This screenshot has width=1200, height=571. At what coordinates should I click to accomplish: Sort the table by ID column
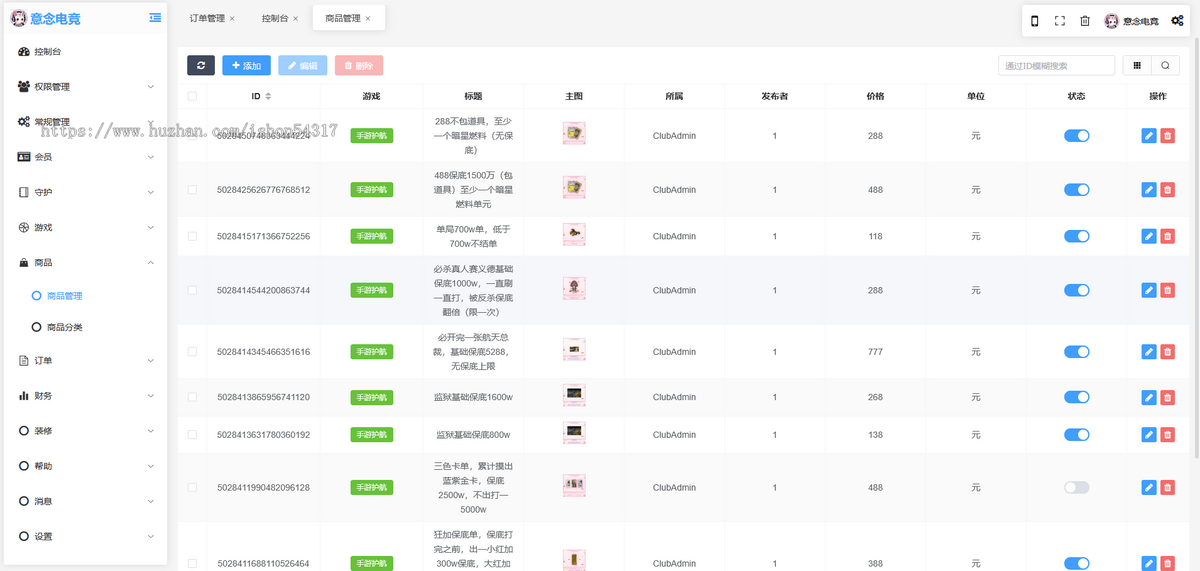[x=267, y=96]
